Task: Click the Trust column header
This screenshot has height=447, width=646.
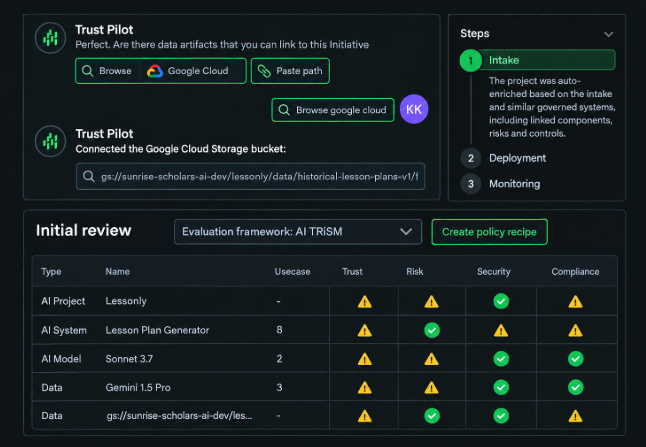Action: click(352, 271)
